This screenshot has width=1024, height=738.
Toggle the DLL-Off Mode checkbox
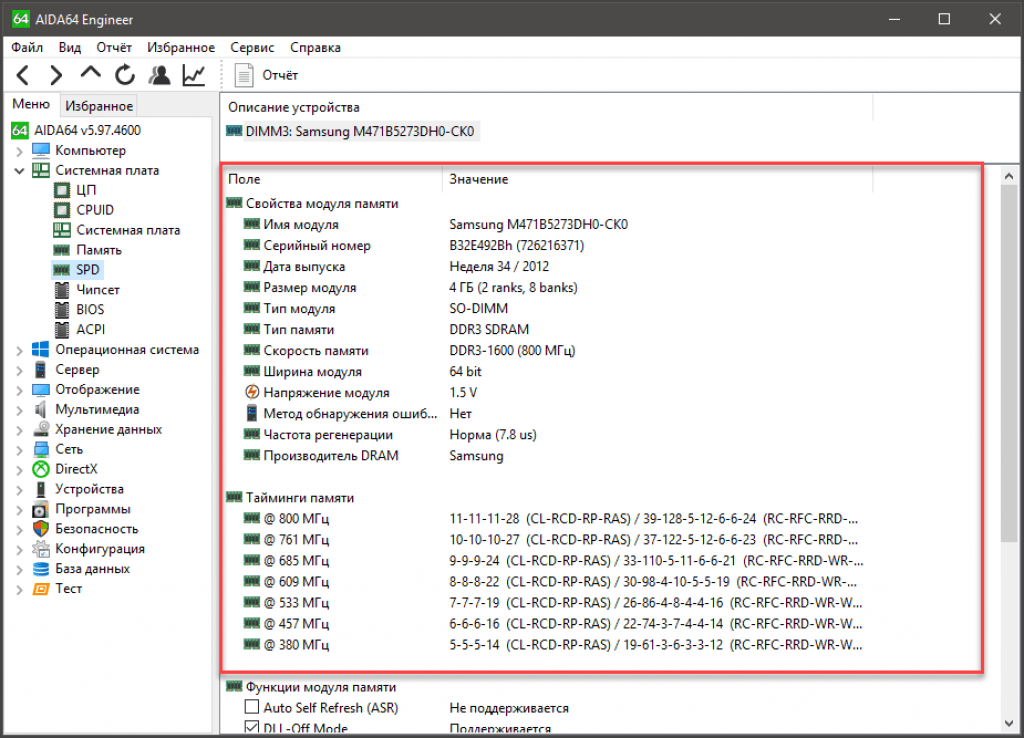[x=251, y=727]
